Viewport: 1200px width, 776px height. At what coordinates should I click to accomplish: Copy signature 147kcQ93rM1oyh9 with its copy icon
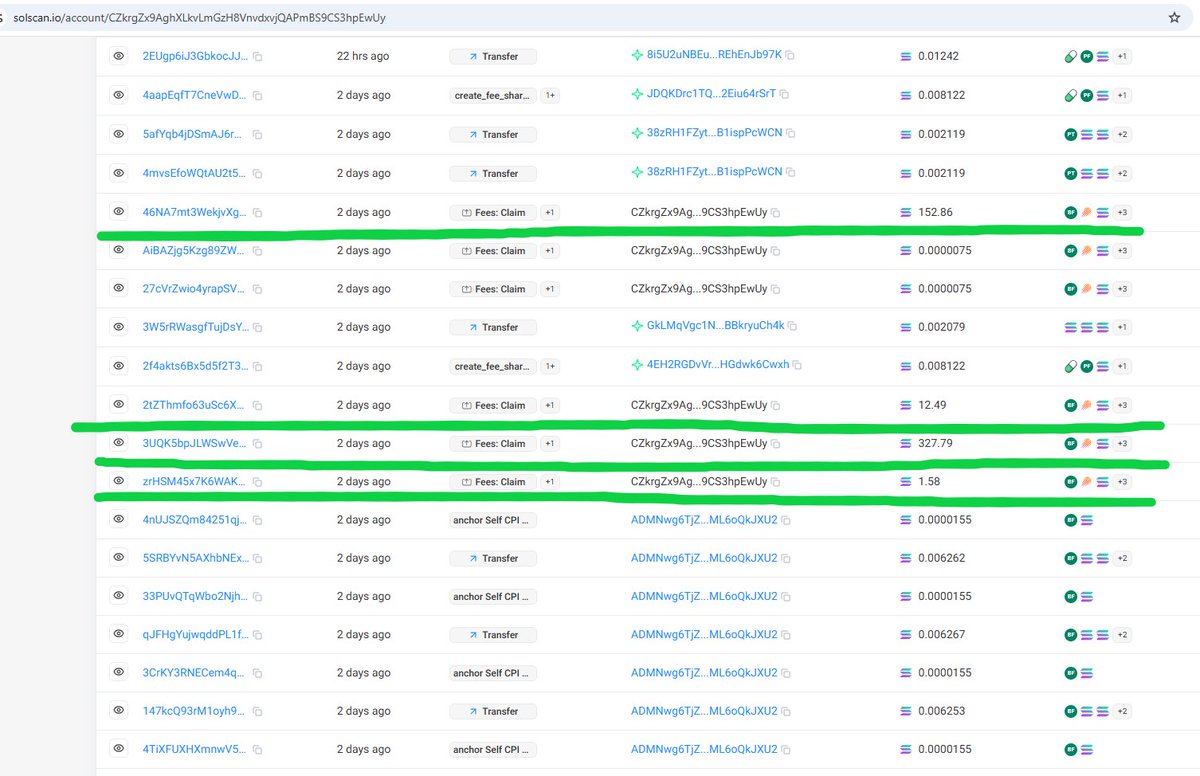(258, 712)
